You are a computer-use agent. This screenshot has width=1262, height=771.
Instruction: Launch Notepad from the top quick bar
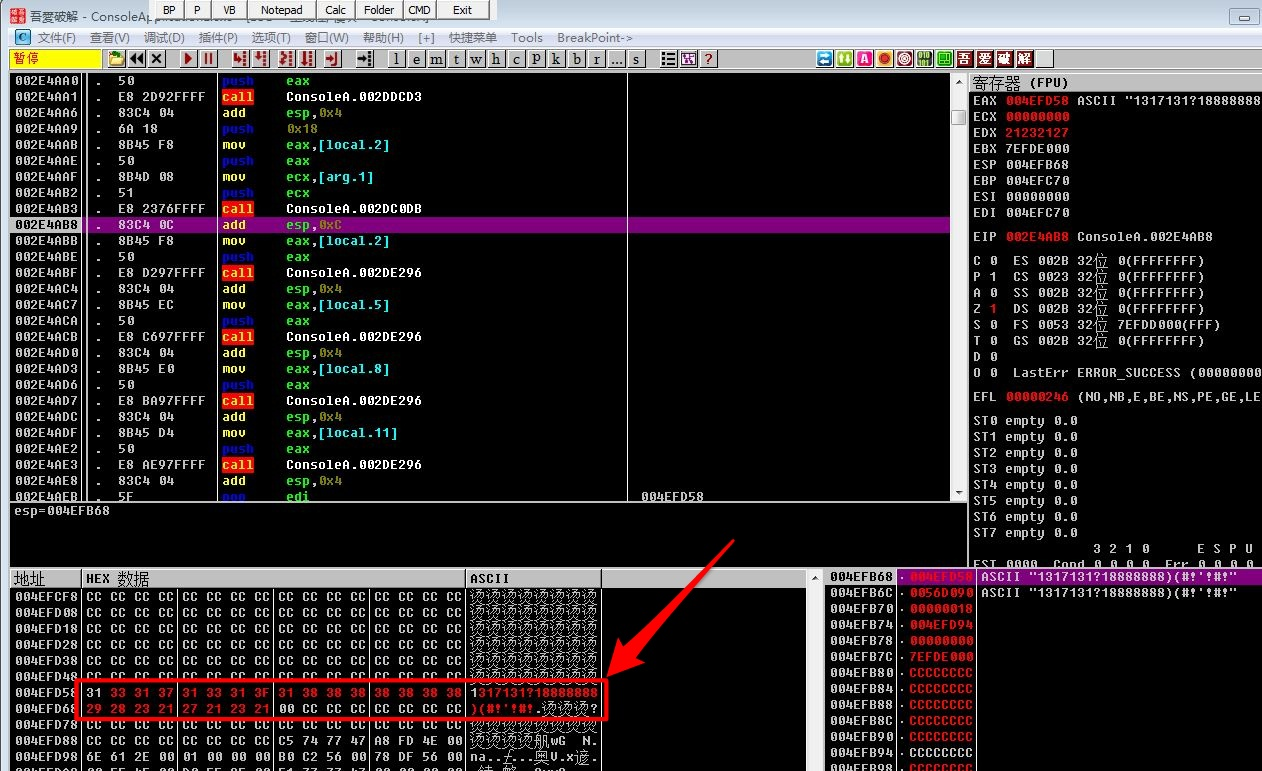click(281, 10)
